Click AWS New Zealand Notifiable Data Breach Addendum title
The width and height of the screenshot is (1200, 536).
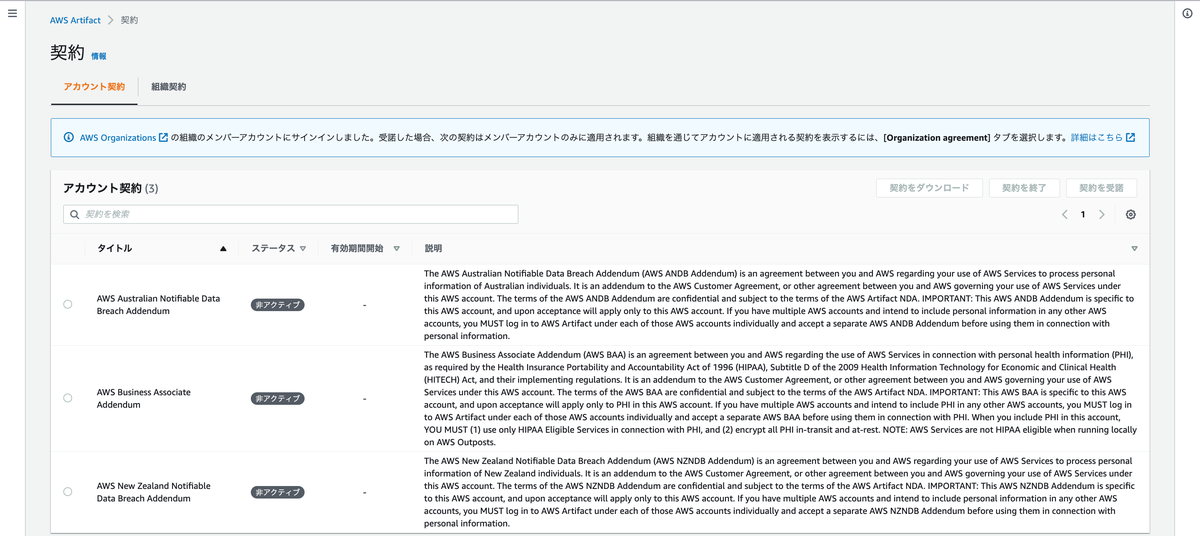pyautogui.click(x=154, y=492)
